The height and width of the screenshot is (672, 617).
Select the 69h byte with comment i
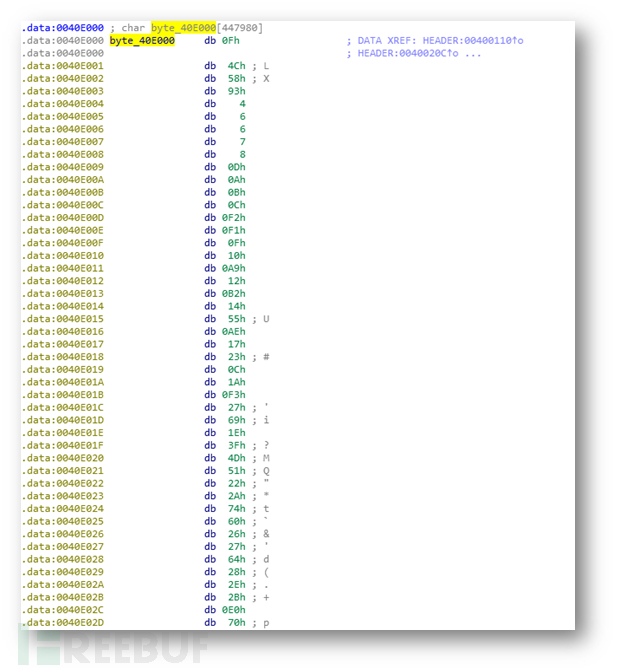point(238,420)
